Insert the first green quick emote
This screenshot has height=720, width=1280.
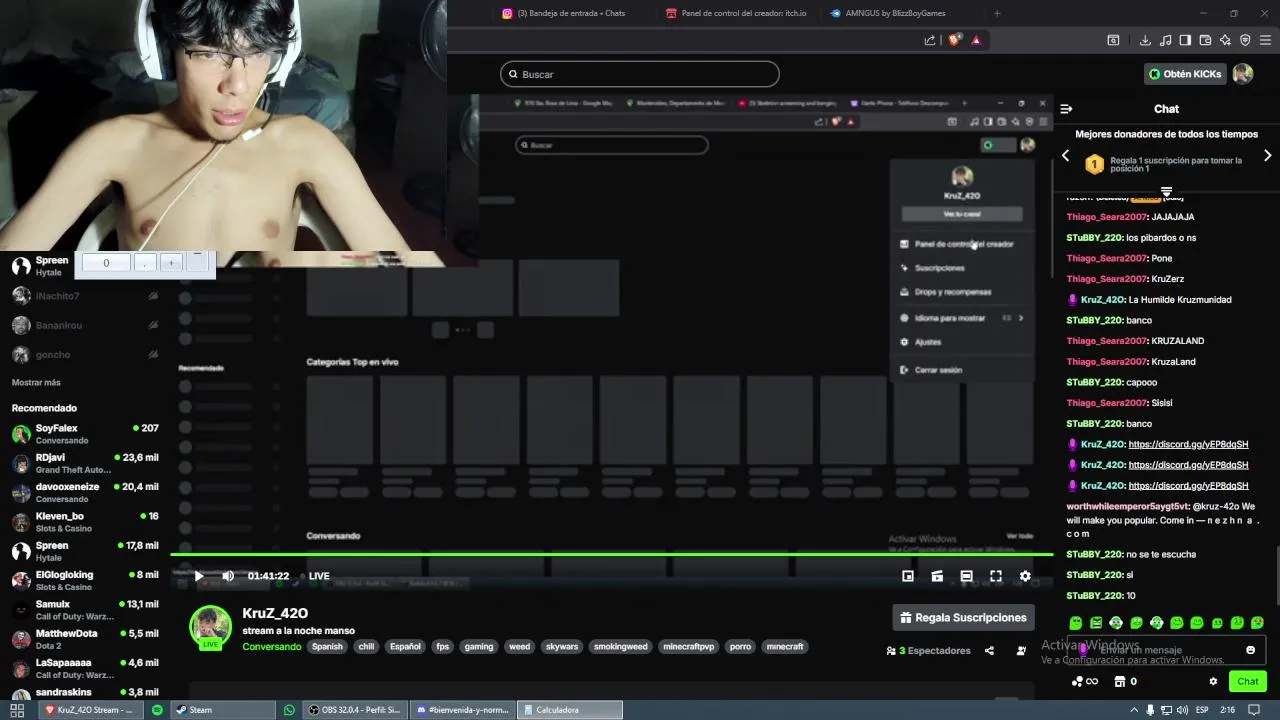tap(1076, 623)
